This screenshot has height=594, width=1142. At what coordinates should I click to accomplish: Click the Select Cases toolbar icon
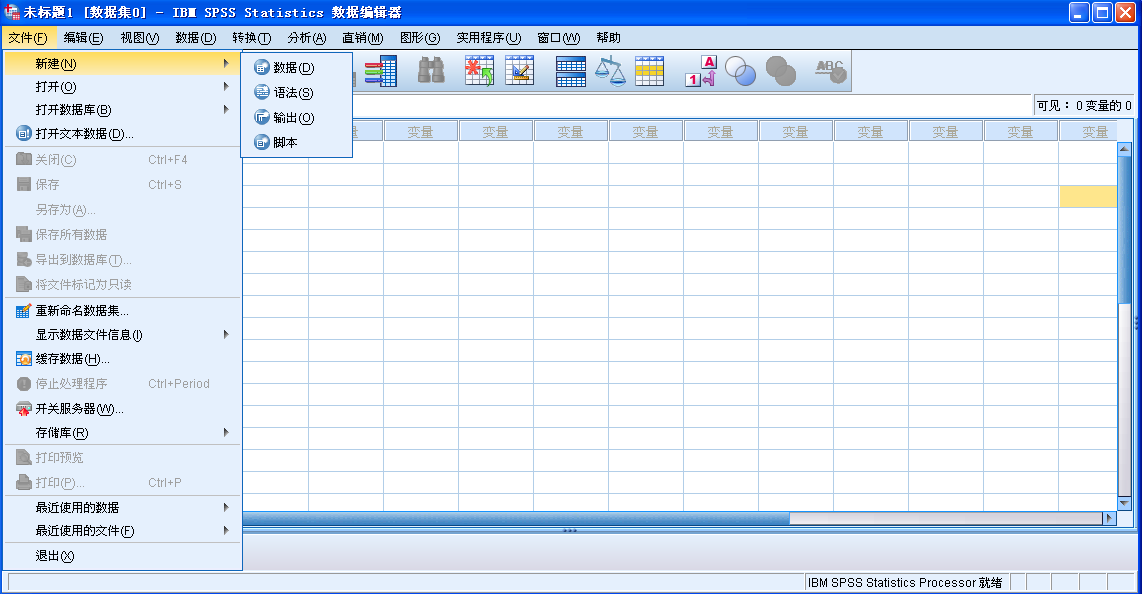pyautogui.click(x=649, y=71)
